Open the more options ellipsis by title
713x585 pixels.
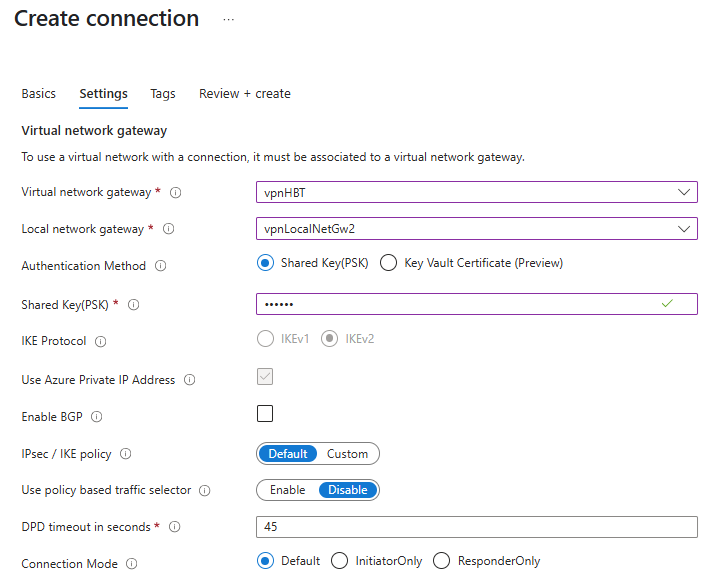[x=229, y=19]
